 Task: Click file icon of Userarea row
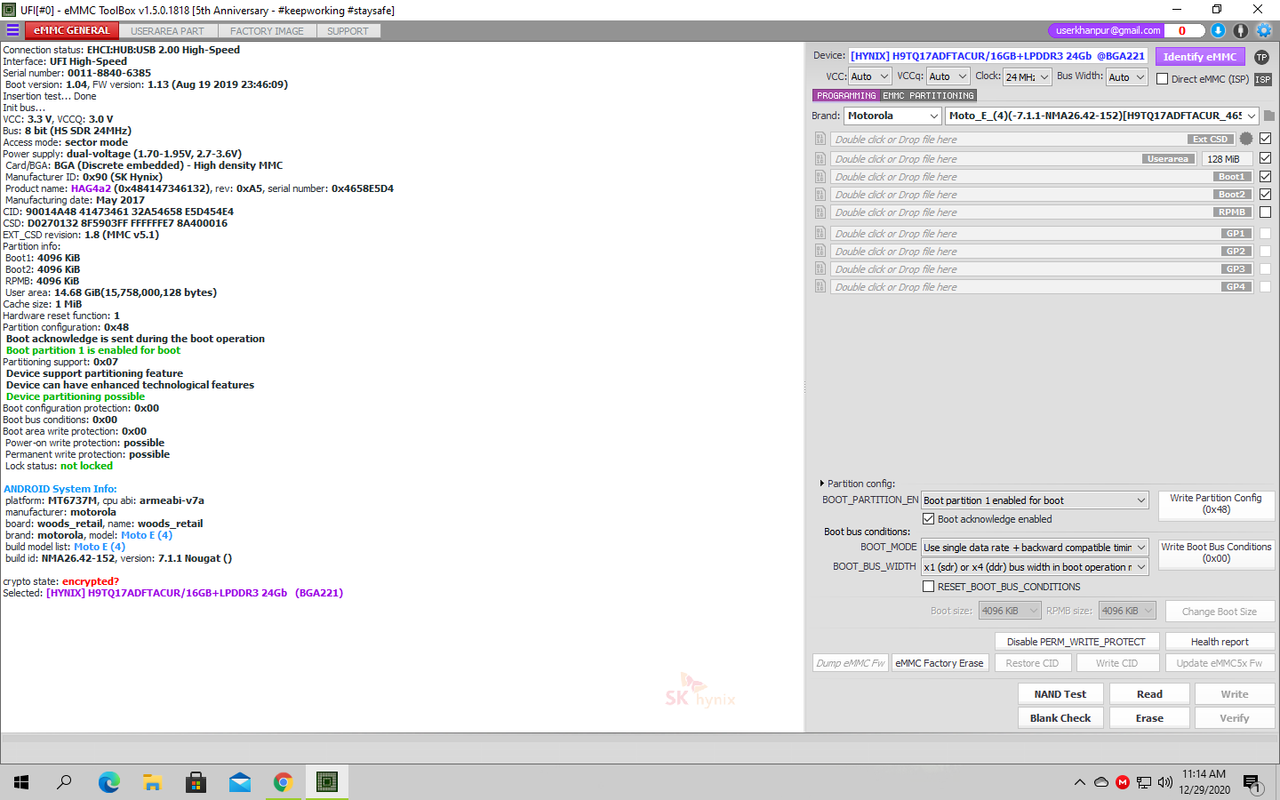coord(820,159)
